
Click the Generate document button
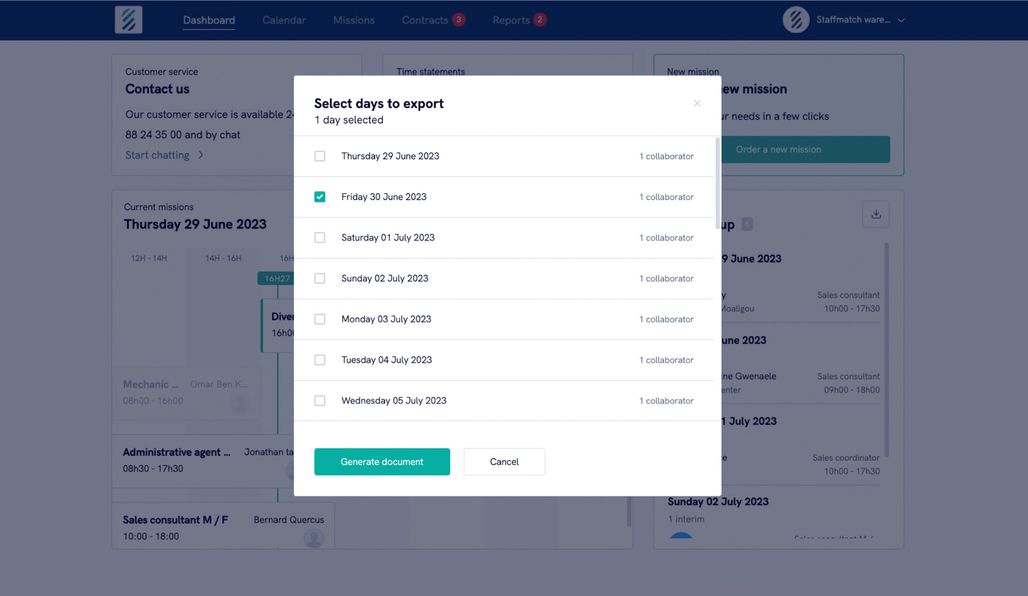[x=382, y=461]
